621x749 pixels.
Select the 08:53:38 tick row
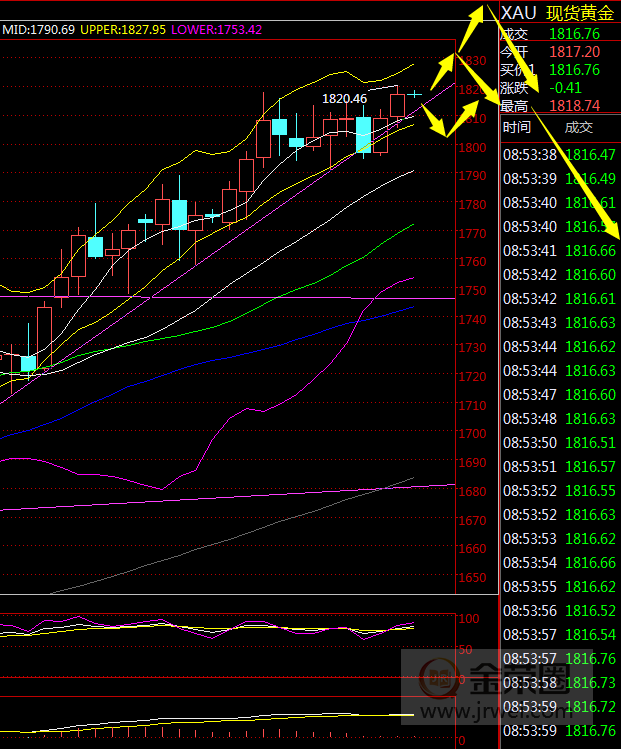559,155
